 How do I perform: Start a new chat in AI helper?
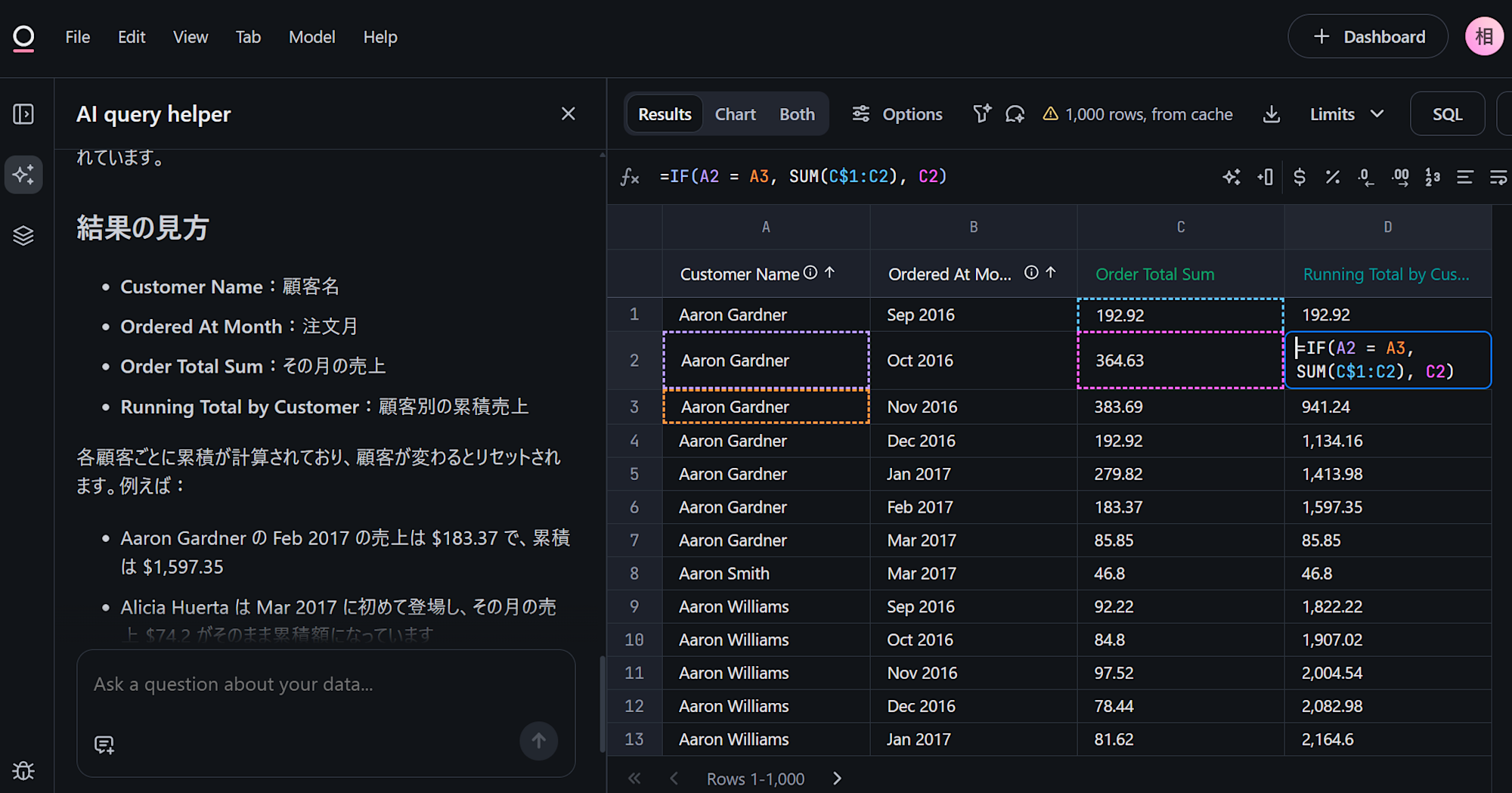pyautogui.click(x=104, y=745)
